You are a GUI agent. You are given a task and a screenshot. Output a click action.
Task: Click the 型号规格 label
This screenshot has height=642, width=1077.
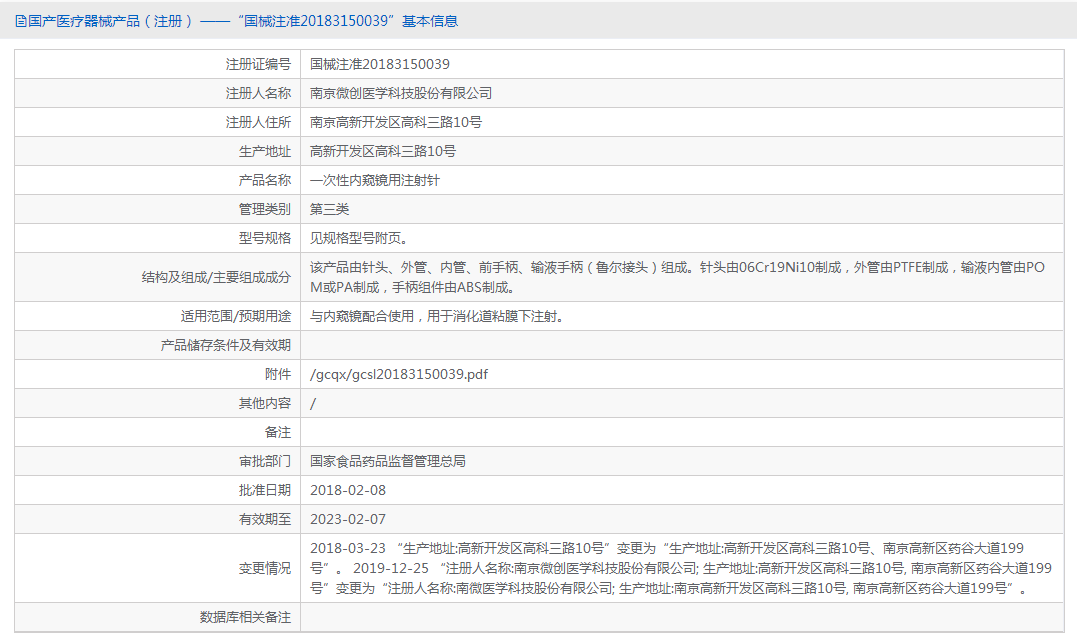(x=264, y=238)
